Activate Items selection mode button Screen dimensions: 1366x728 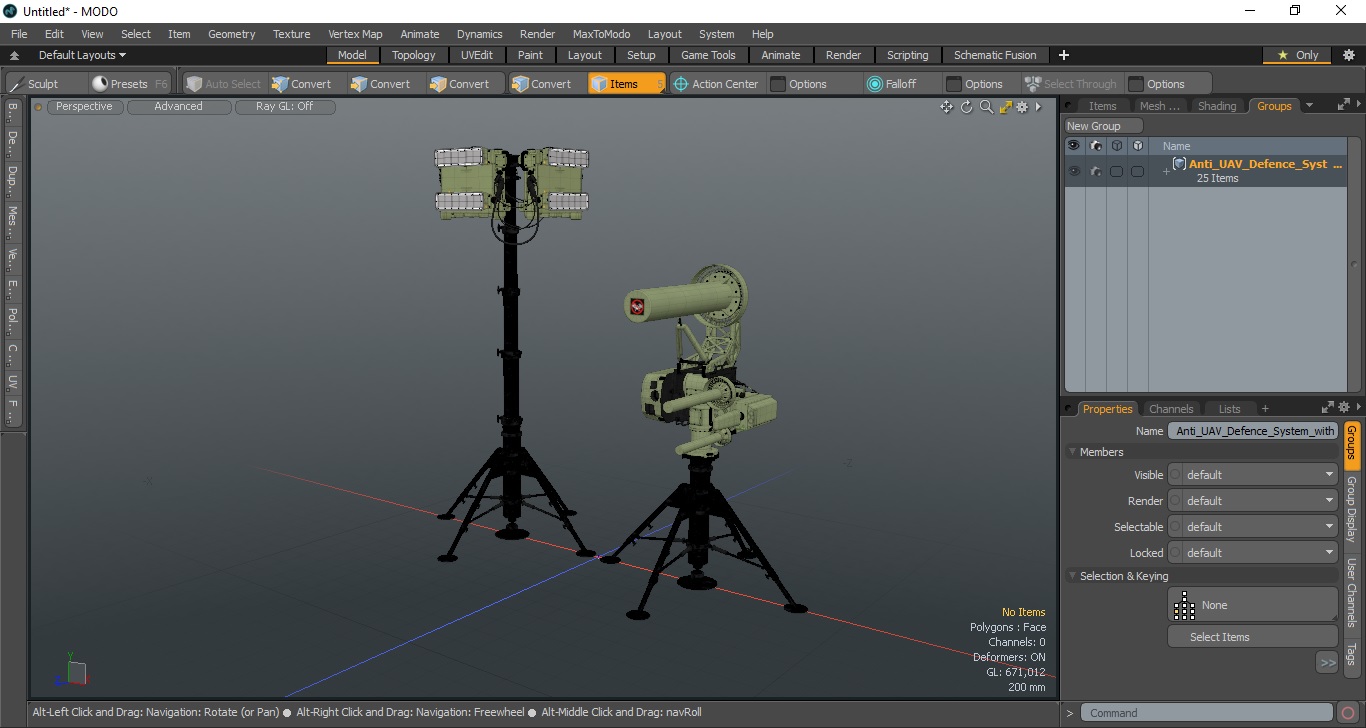pyautogui.click(x=626, y=84)
